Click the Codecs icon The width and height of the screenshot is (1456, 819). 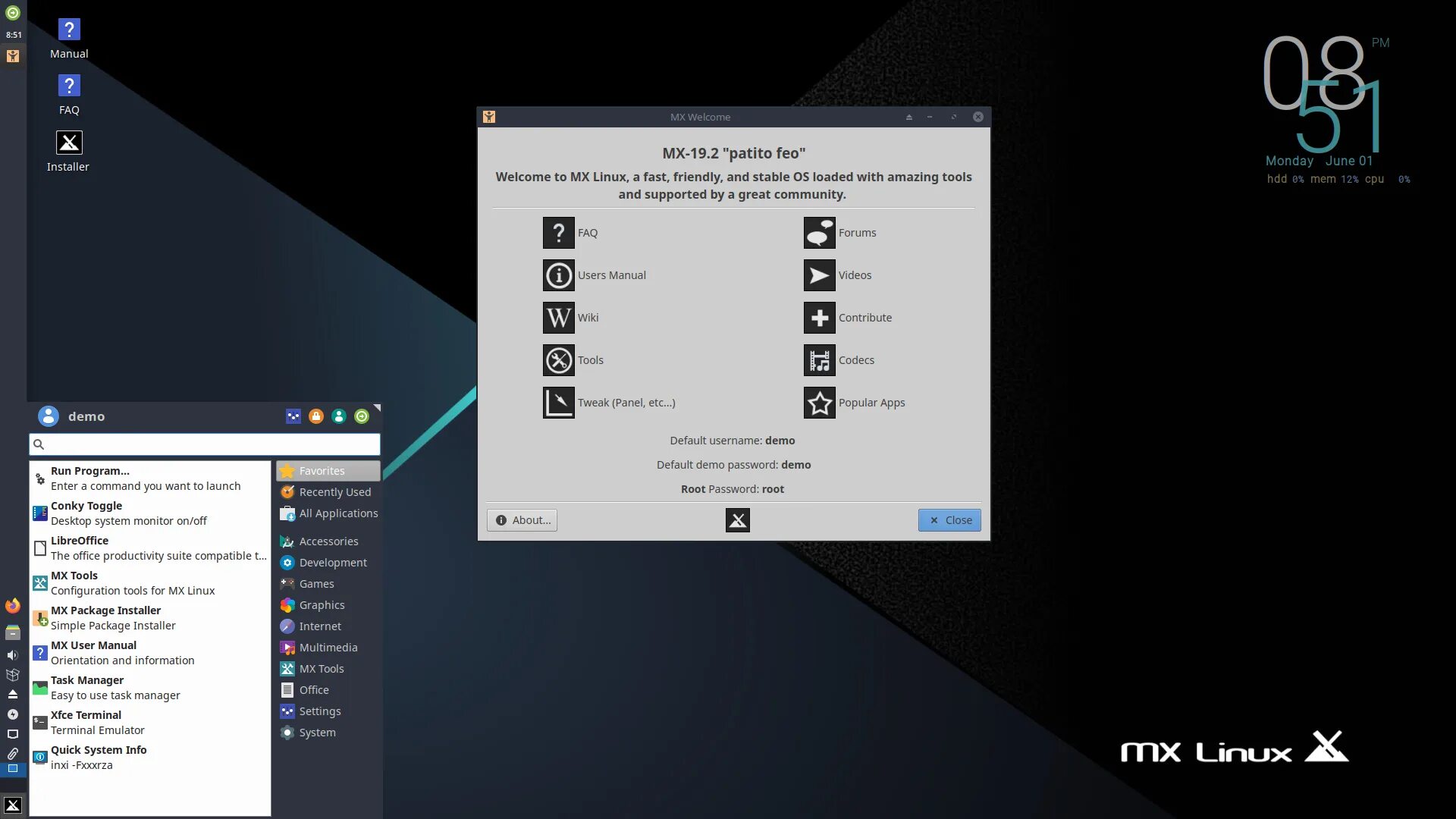[819, 360]
